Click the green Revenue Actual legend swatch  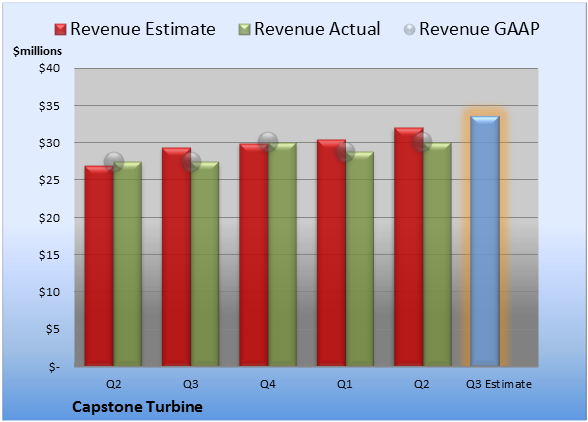click(x=244, y=29)
